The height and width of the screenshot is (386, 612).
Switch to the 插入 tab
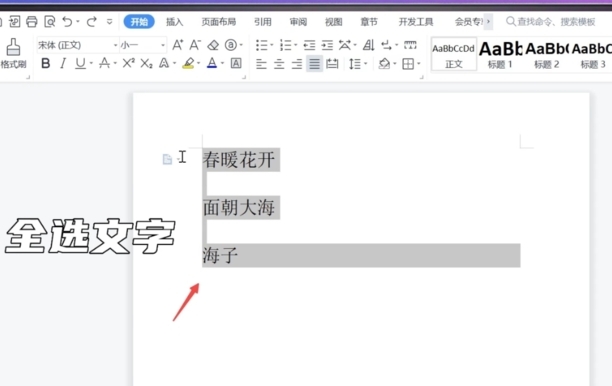click(x=174, y=22)
